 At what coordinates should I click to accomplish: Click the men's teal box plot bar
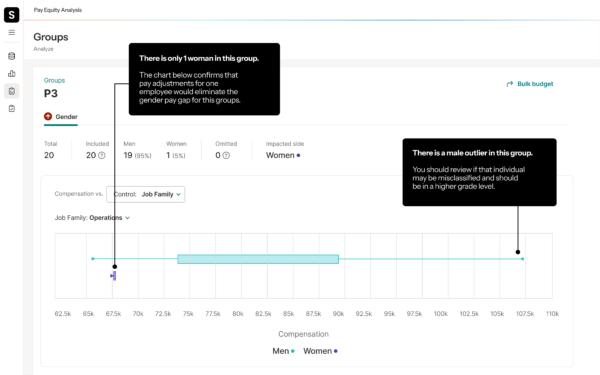(x=258, y=259)
